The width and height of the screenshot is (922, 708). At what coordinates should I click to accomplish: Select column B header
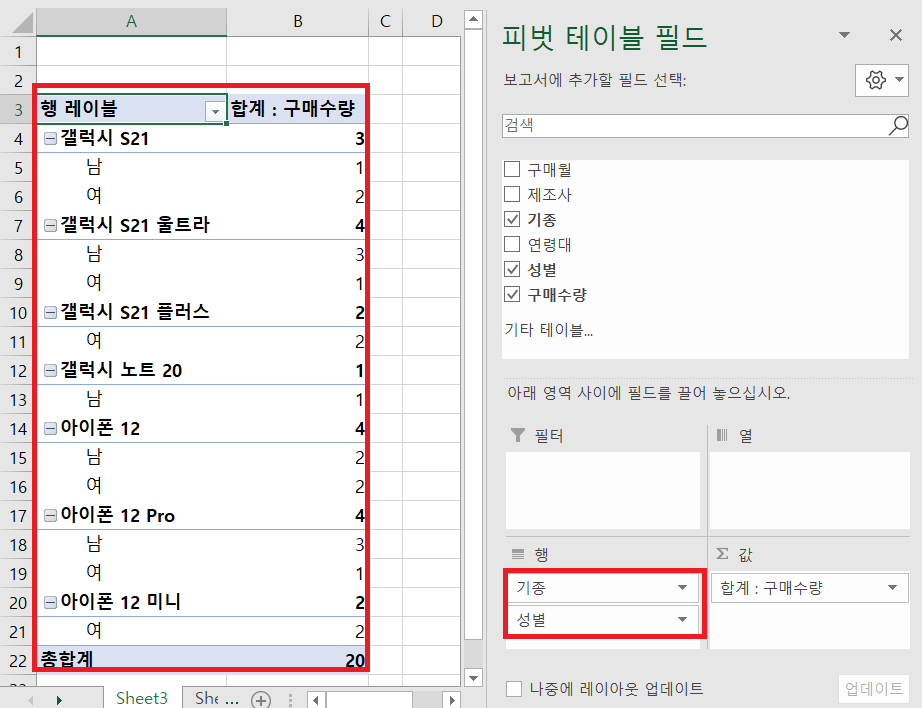298,22
